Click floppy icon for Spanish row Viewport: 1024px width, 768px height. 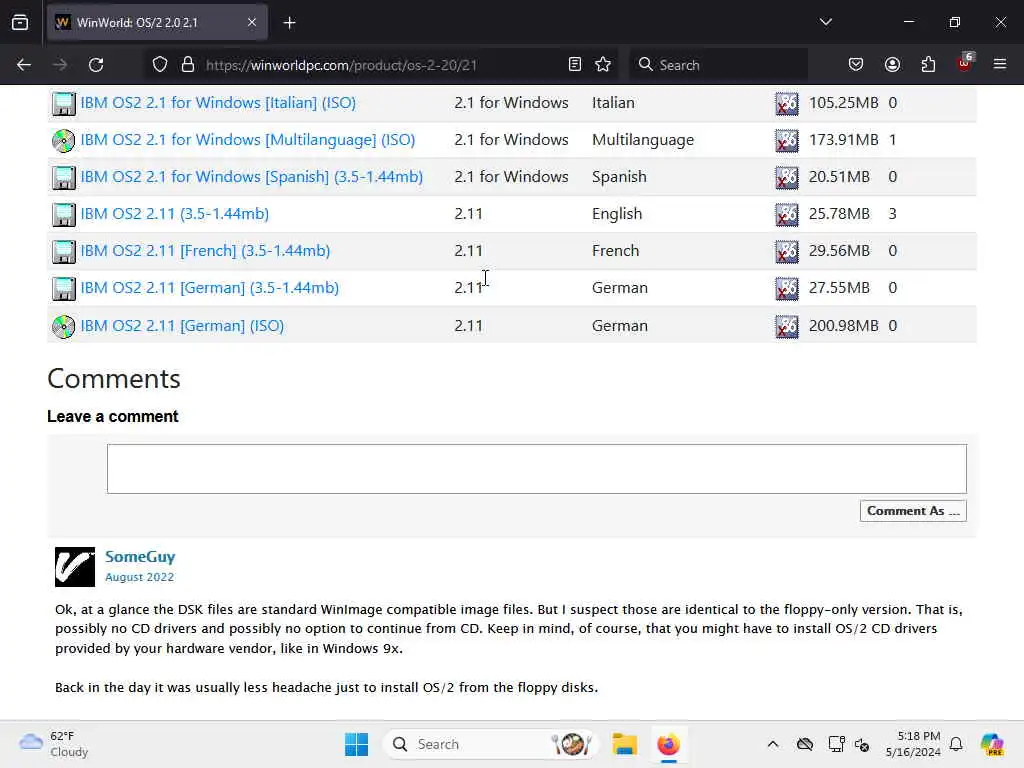(63, 178)
